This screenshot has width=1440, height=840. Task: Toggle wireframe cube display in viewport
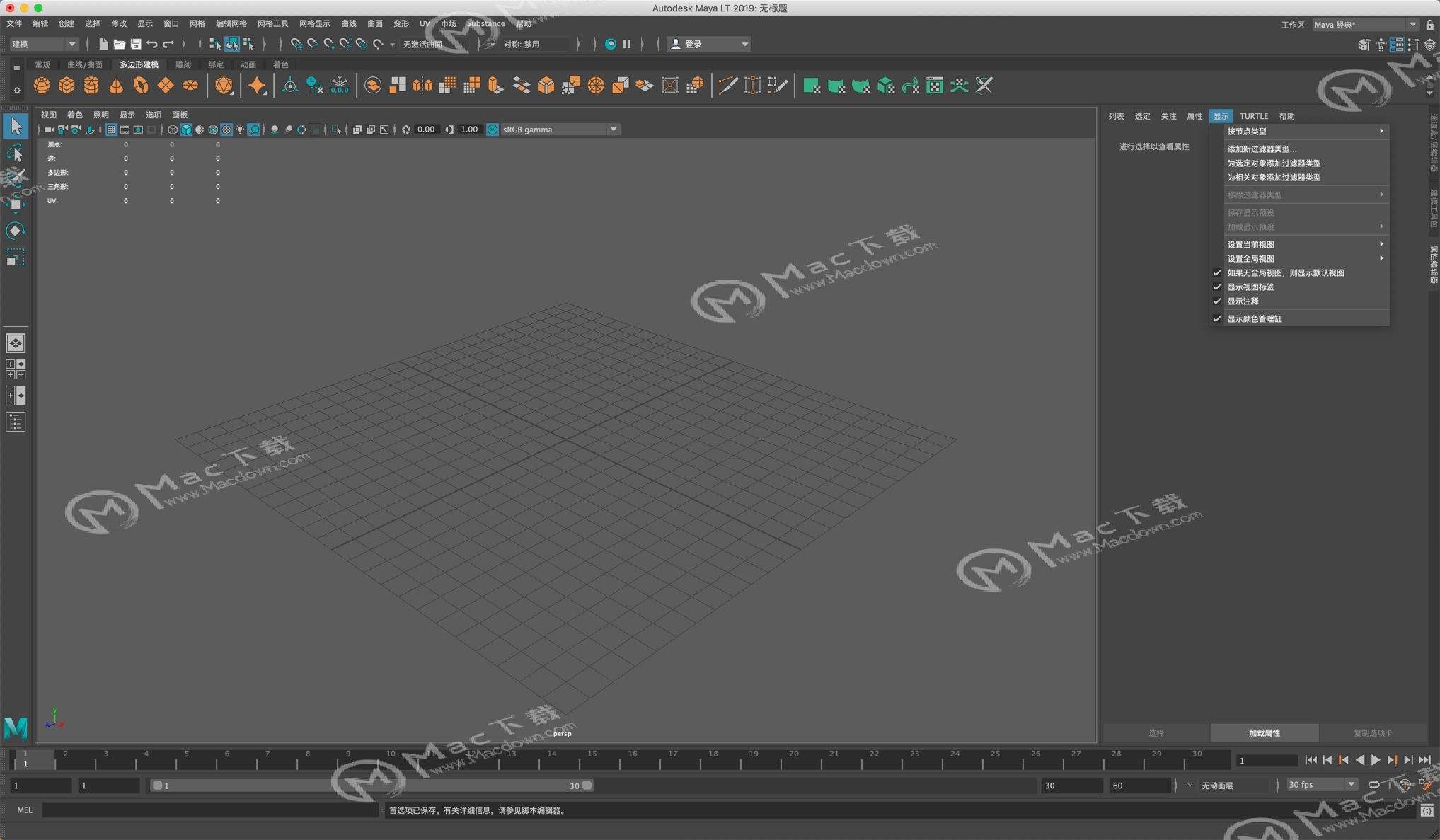pyautogui.click(x=173, y=130)
